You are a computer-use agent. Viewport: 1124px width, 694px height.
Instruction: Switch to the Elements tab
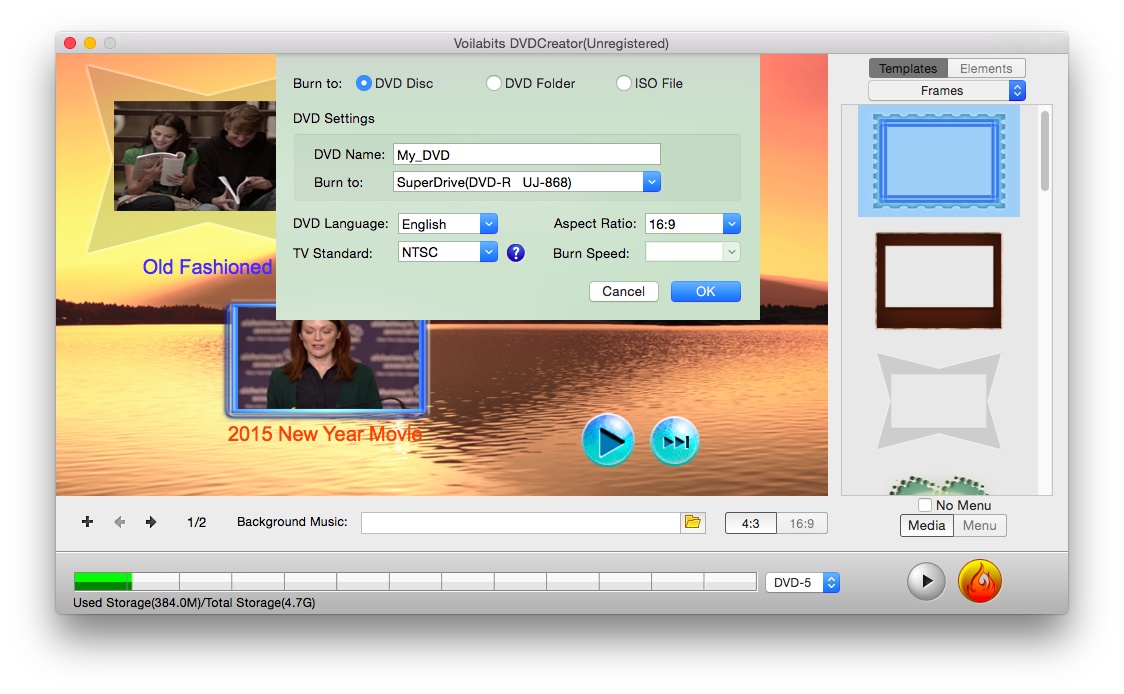986,68
